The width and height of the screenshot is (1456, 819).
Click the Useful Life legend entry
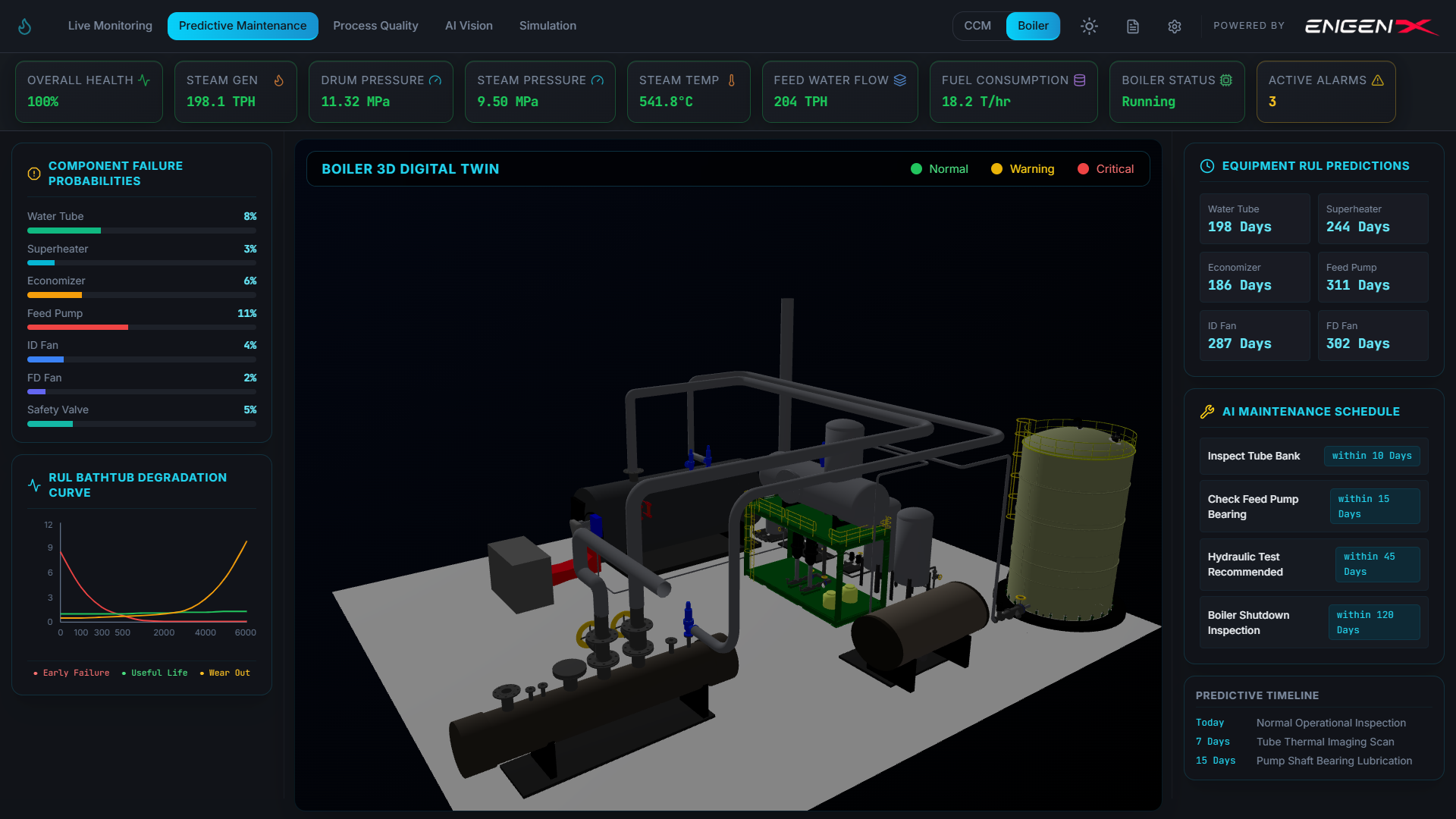click(x=155, y=673)
